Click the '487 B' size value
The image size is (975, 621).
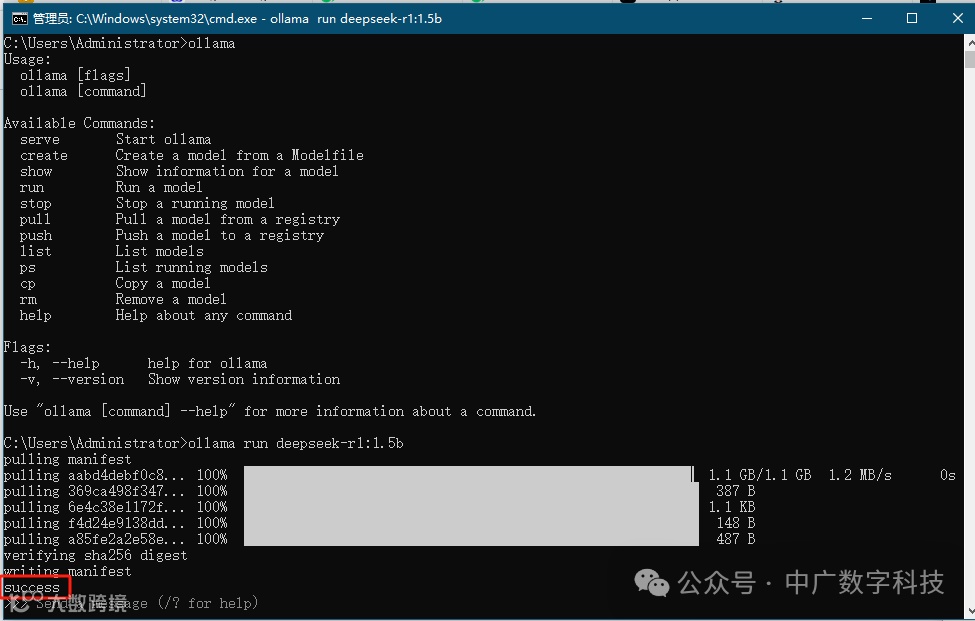[736, 540]
